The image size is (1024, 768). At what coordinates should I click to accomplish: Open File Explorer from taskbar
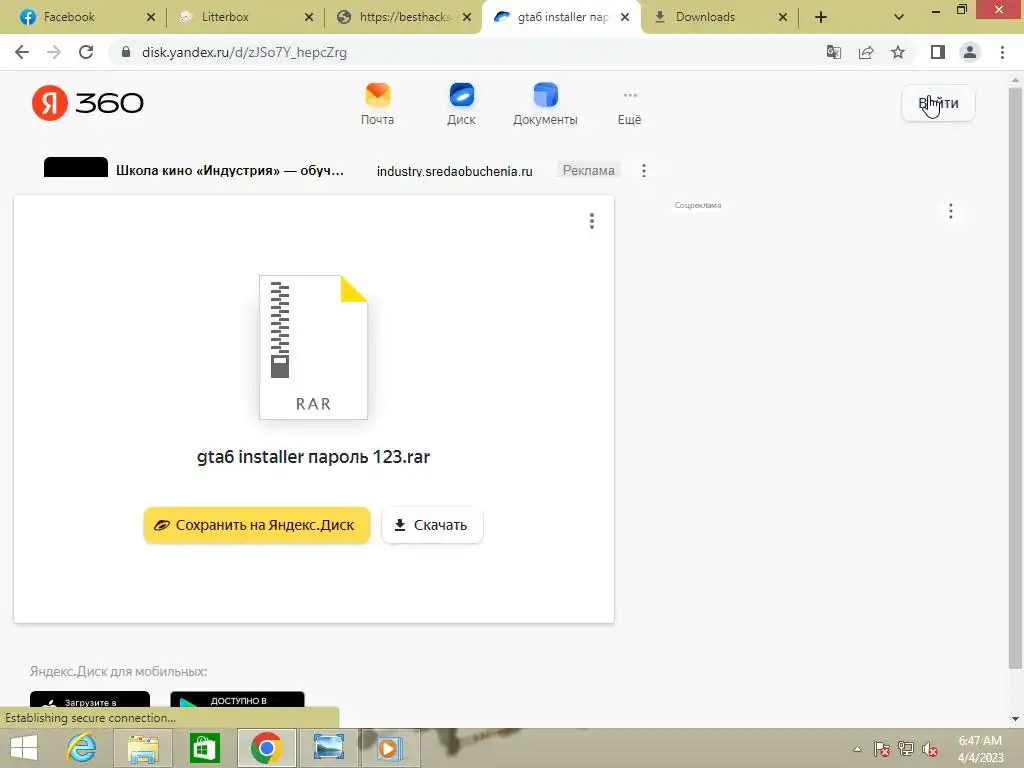point(143,748)
